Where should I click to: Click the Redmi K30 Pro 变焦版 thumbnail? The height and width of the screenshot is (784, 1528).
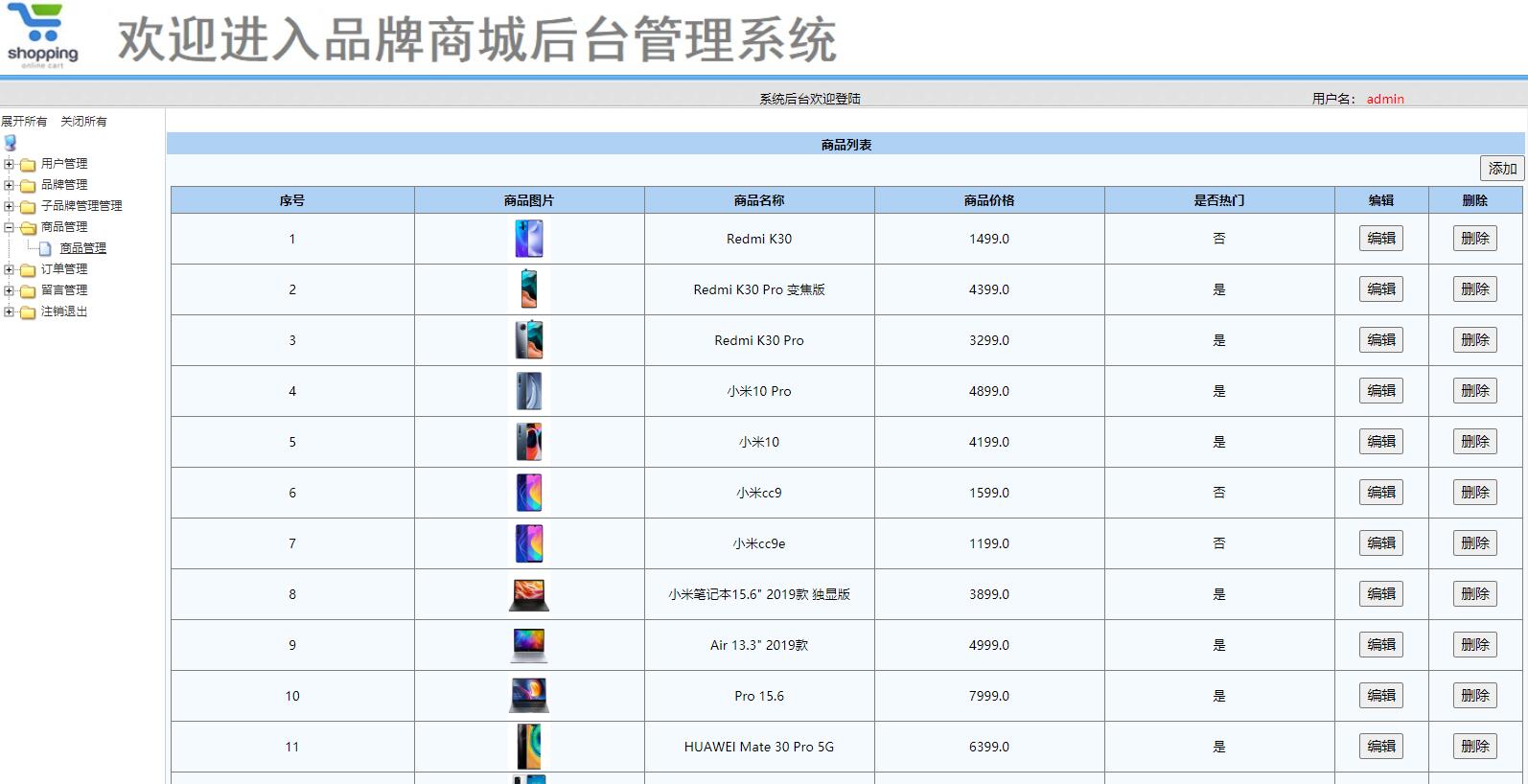529,289
